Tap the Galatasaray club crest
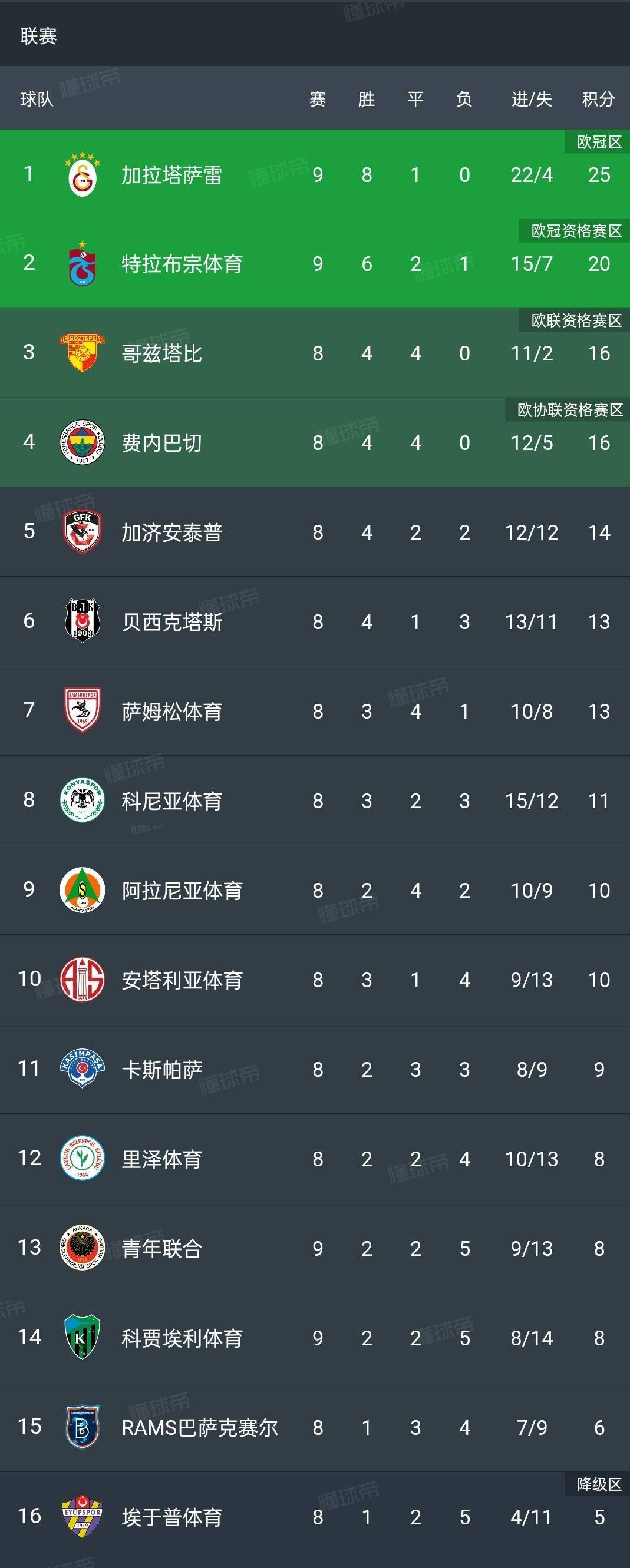Viewport: 630px width, 1568px height. click(83, 175)
